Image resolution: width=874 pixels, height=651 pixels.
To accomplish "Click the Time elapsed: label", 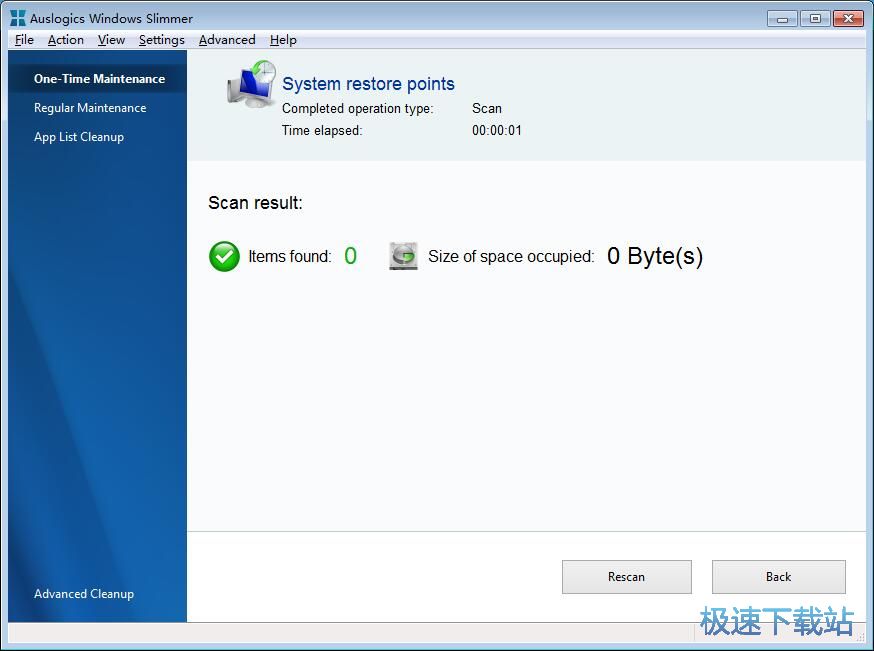I will click(322, 130).
